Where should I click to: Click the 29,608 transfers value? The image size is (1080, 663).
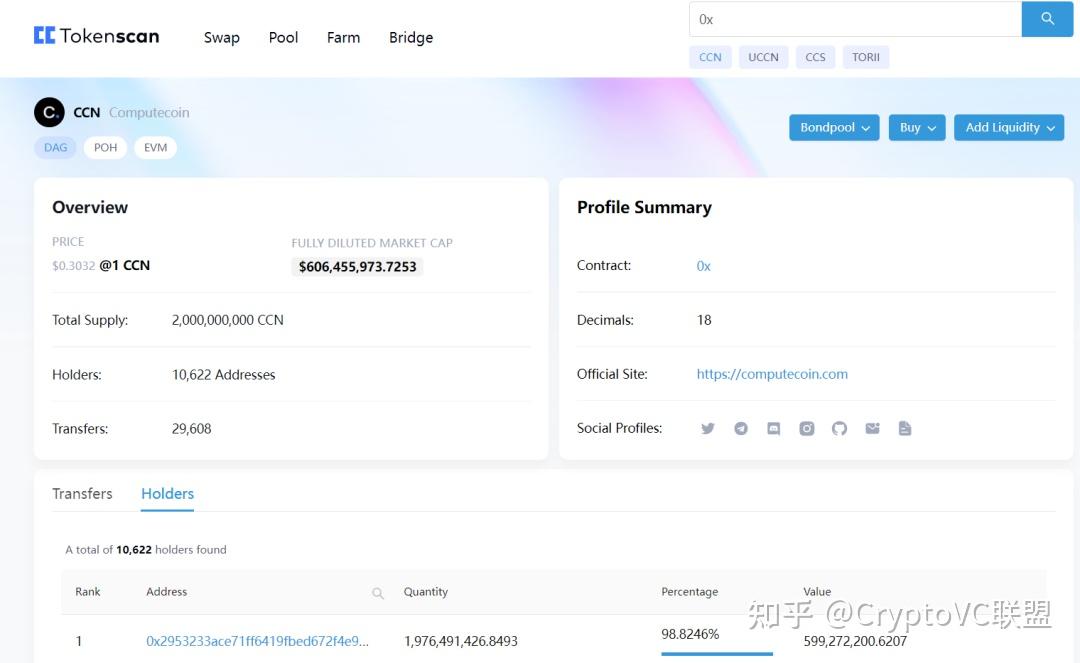(191, 428)
